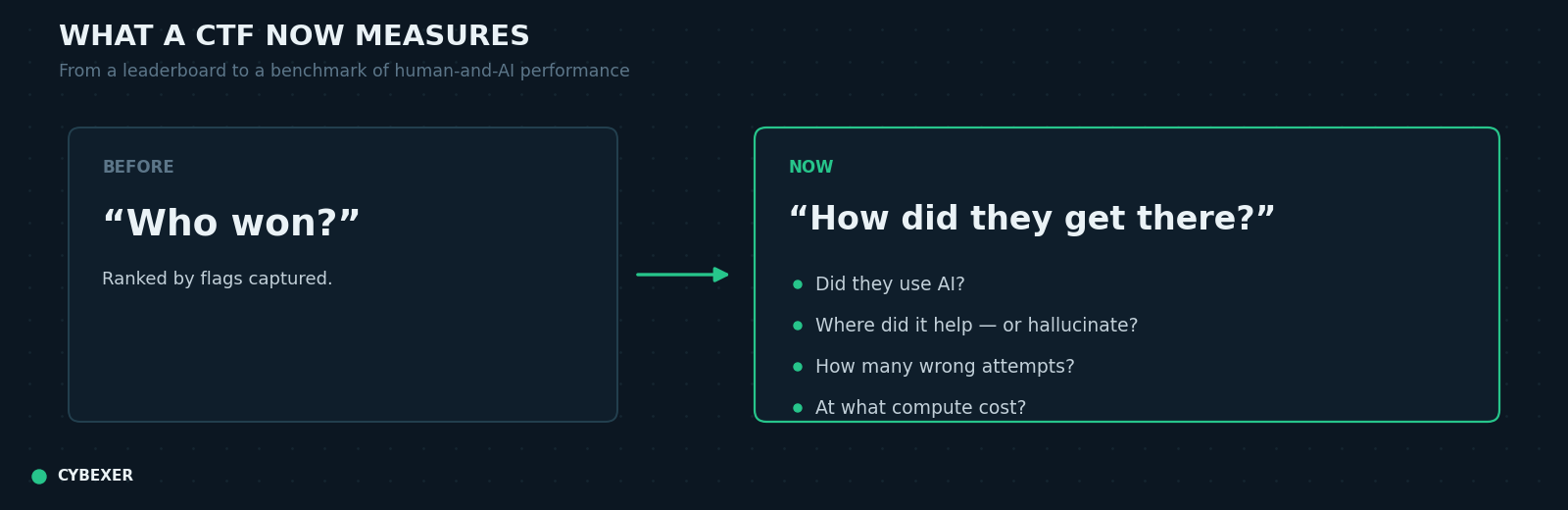This screenshot has width=1568, height=510.
Task: Select the NOW label
Action: (810, 168)
